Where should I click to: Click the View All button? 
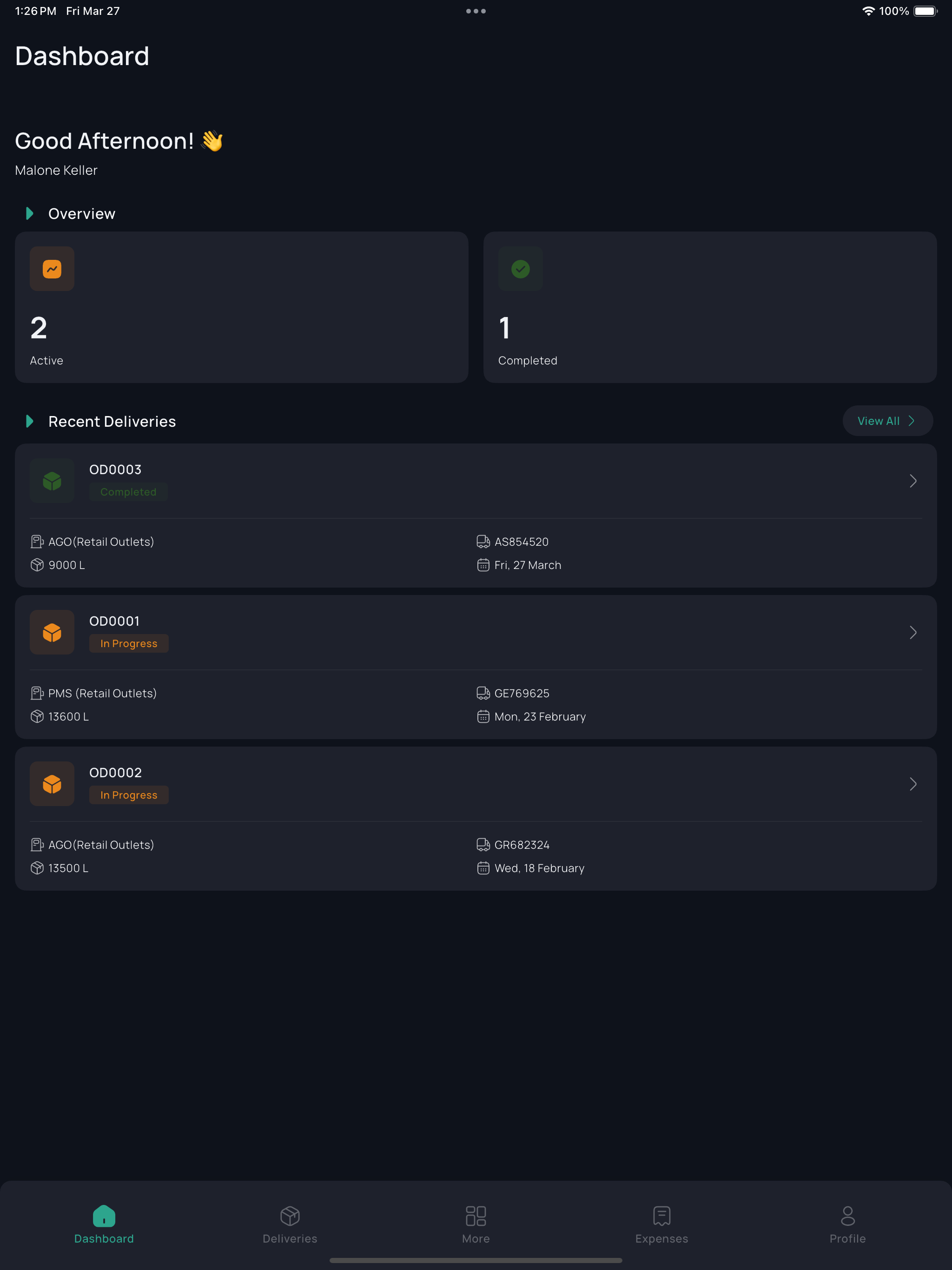tap(887, 421)
